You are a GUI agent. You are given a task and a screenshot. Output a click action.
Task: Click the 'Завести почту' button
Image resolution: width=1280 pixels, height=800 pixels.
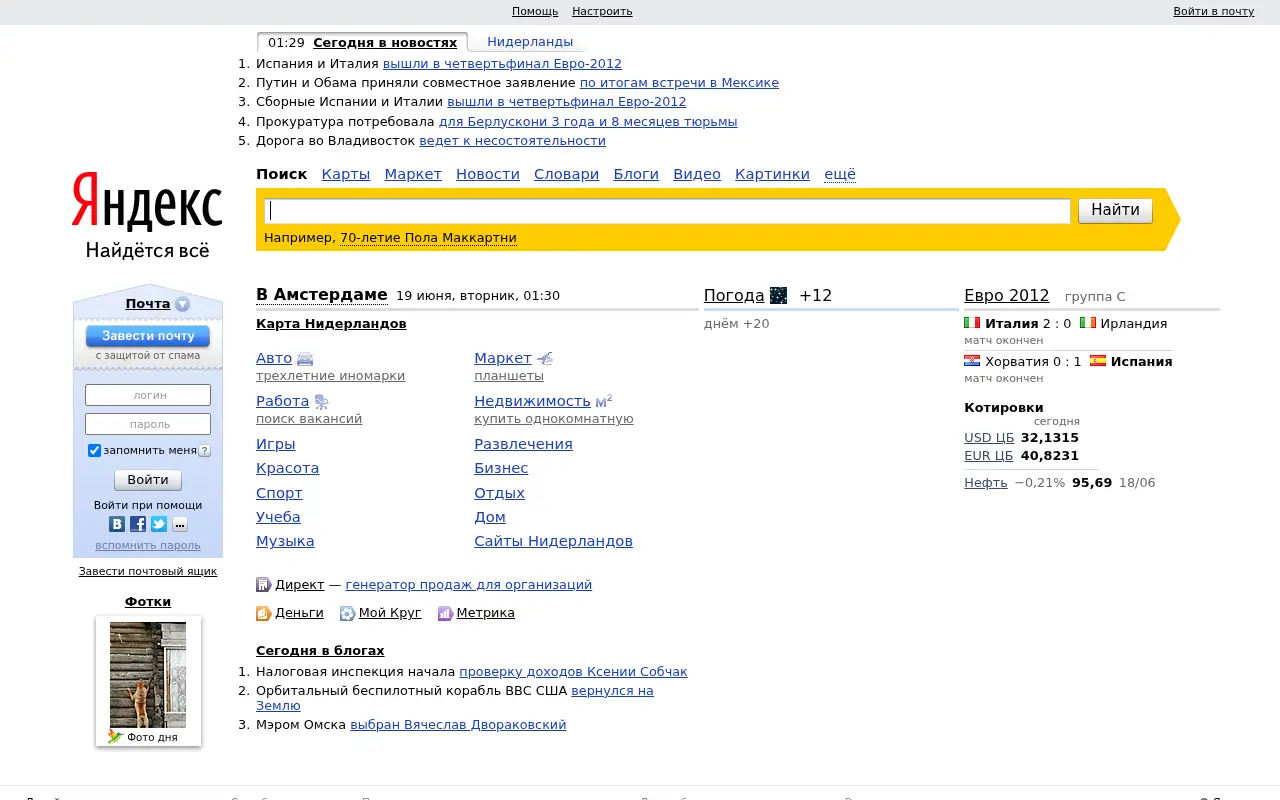coord(148,336)
